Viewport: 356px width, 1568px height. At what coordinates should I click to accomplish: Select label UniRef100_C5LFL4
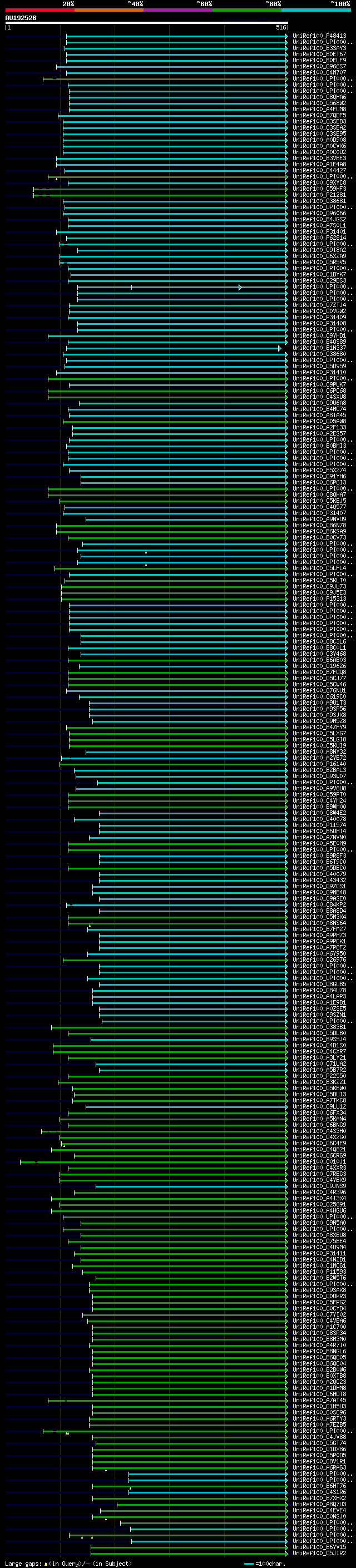coord(319,568)
